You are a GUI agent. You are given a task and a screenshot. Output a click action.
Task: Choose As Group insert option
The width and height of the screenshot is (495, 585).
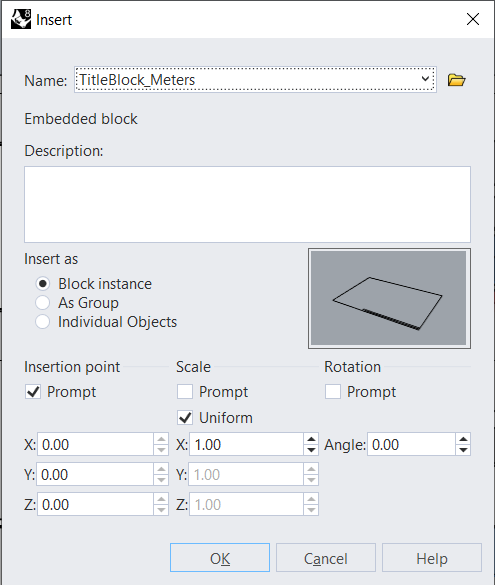(43, 303)
